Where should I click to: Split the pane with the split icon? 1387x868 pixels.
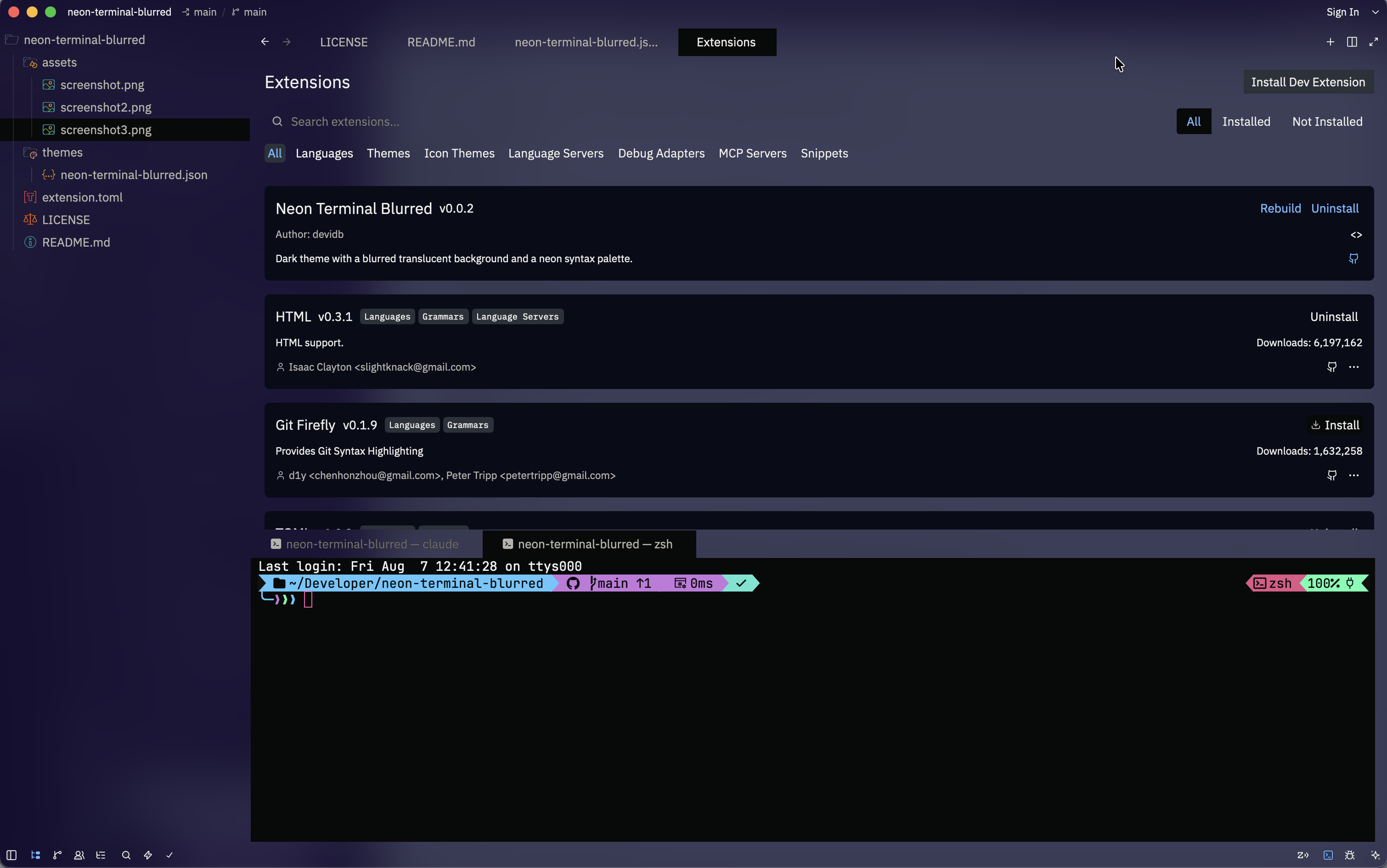(x=1352, y=42)
